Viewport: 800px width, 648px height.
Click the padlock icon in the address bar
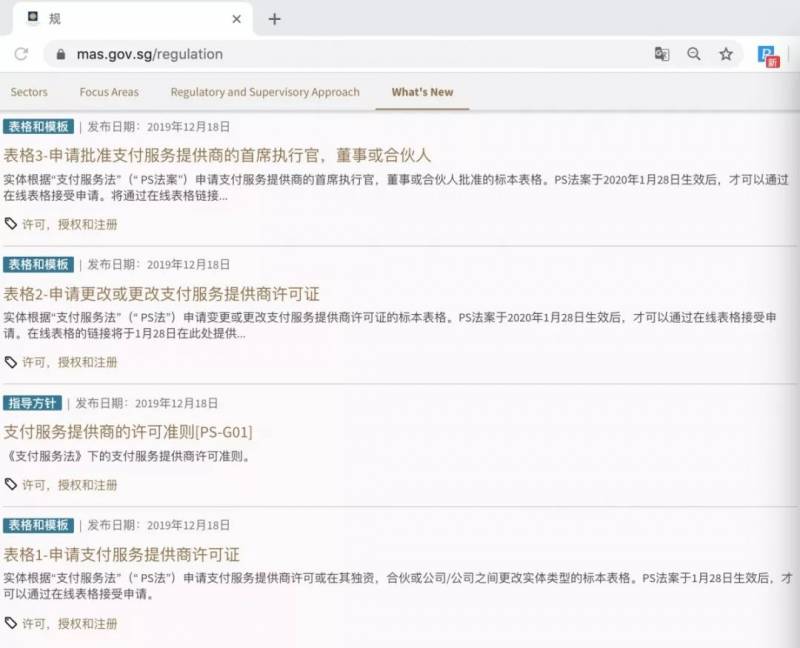pos(62,54)
